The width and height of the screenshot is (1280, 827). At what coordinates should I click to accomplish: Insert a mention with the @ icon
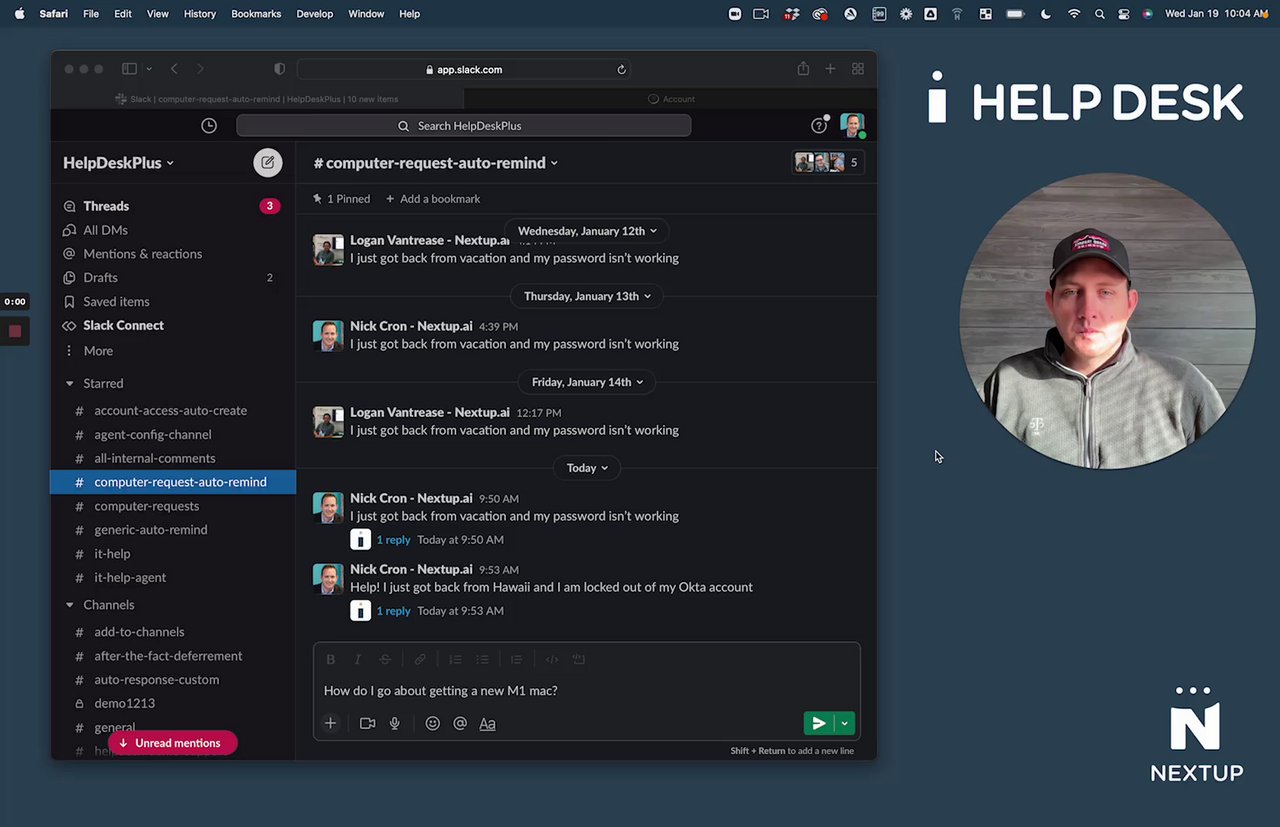(x=460, y=723)
